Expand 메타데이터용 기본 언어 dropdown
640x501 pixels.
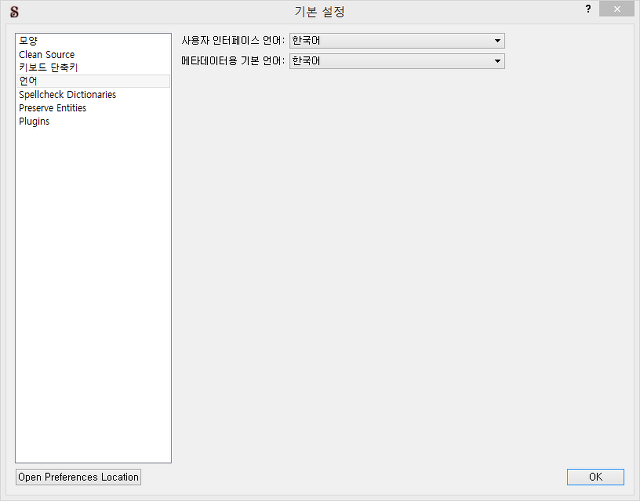(397, 61)
